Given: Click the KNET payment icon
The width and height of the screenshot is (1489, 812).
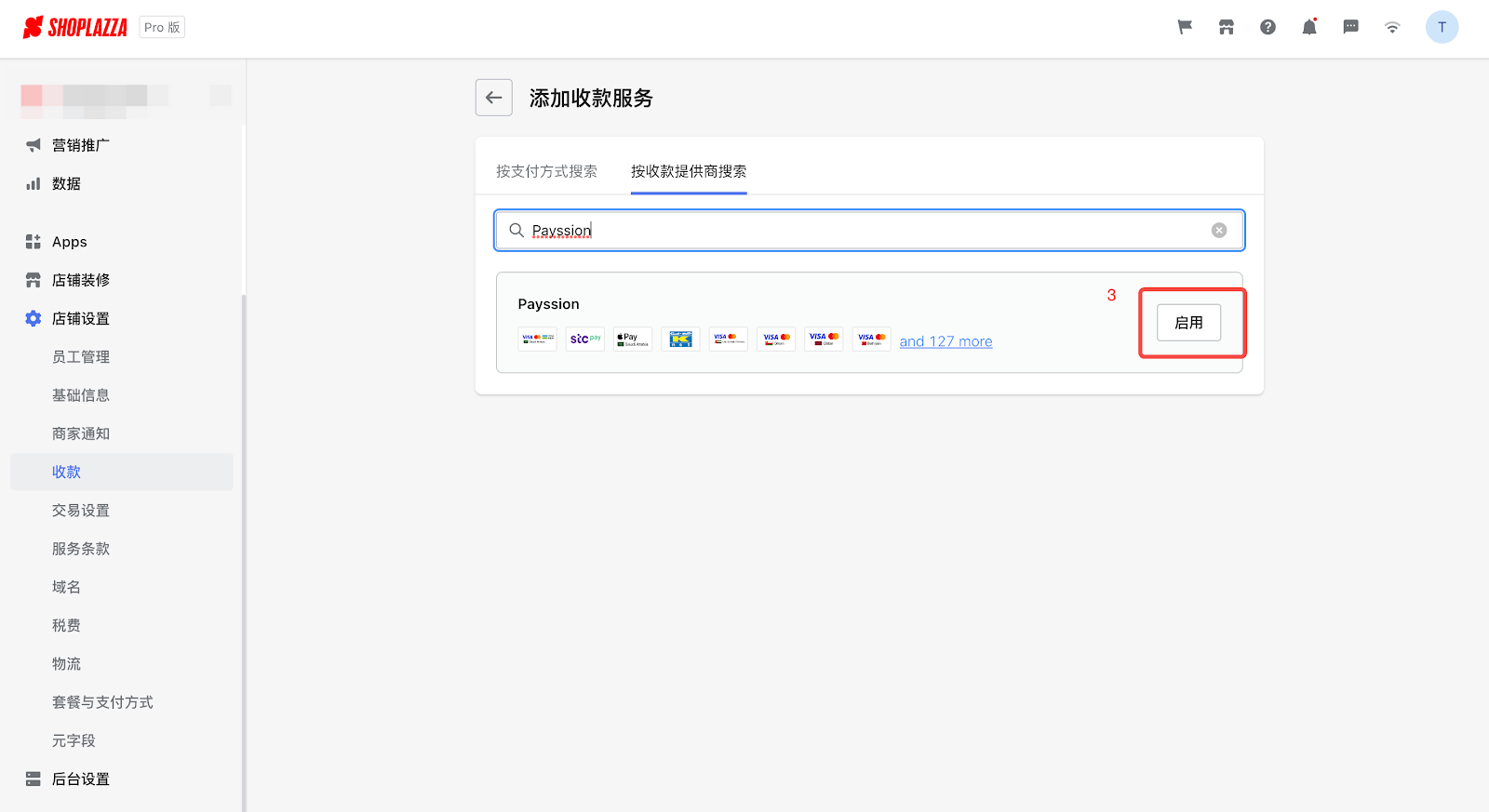Looking at the screenshot, I should 680,339.
